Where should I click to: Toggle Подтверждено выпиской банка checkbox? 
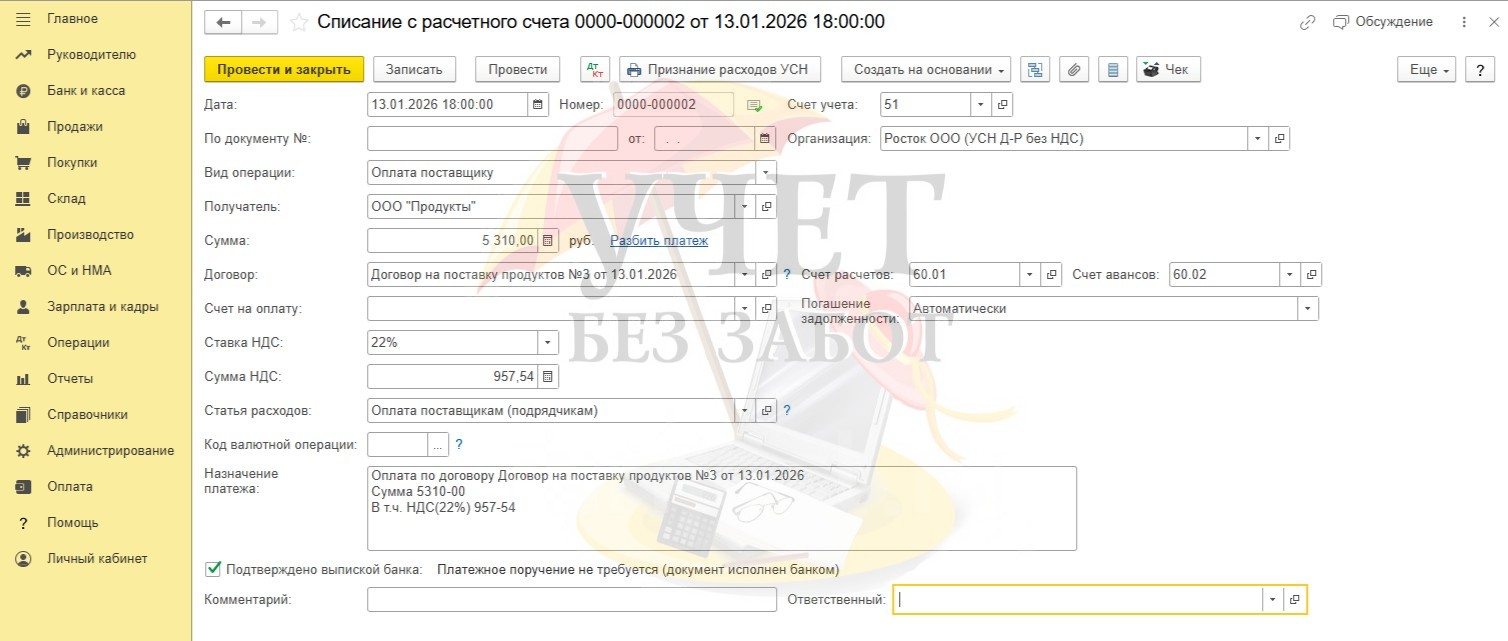212,569
